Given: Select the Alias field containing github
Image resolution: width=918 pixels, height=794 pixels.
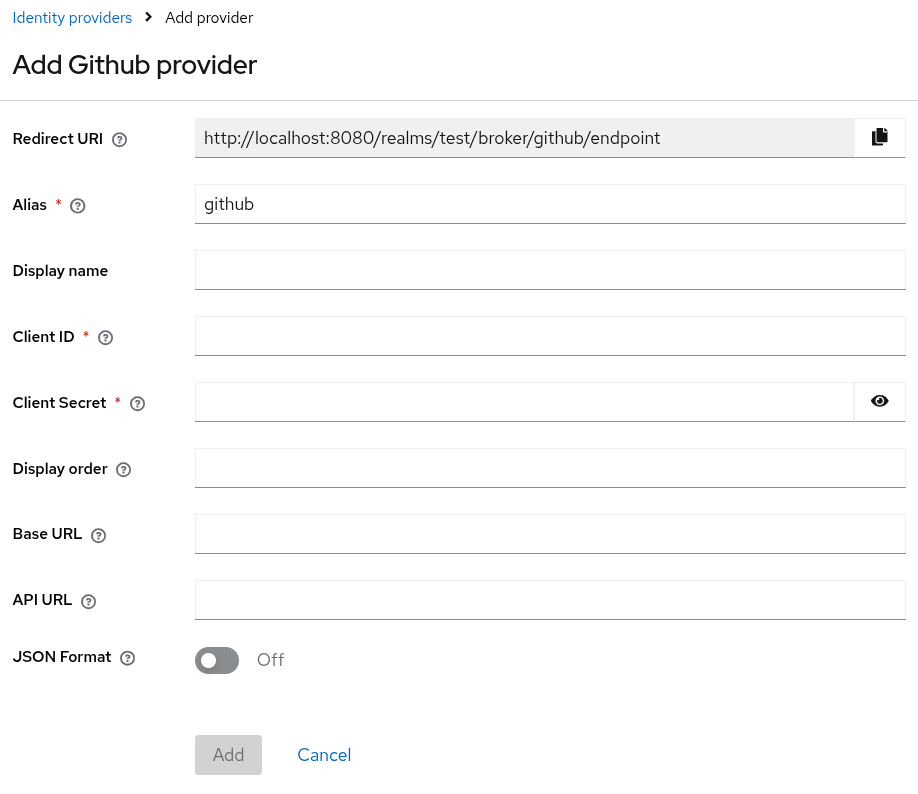Looking at the screenshot, I should click(550, 204).
